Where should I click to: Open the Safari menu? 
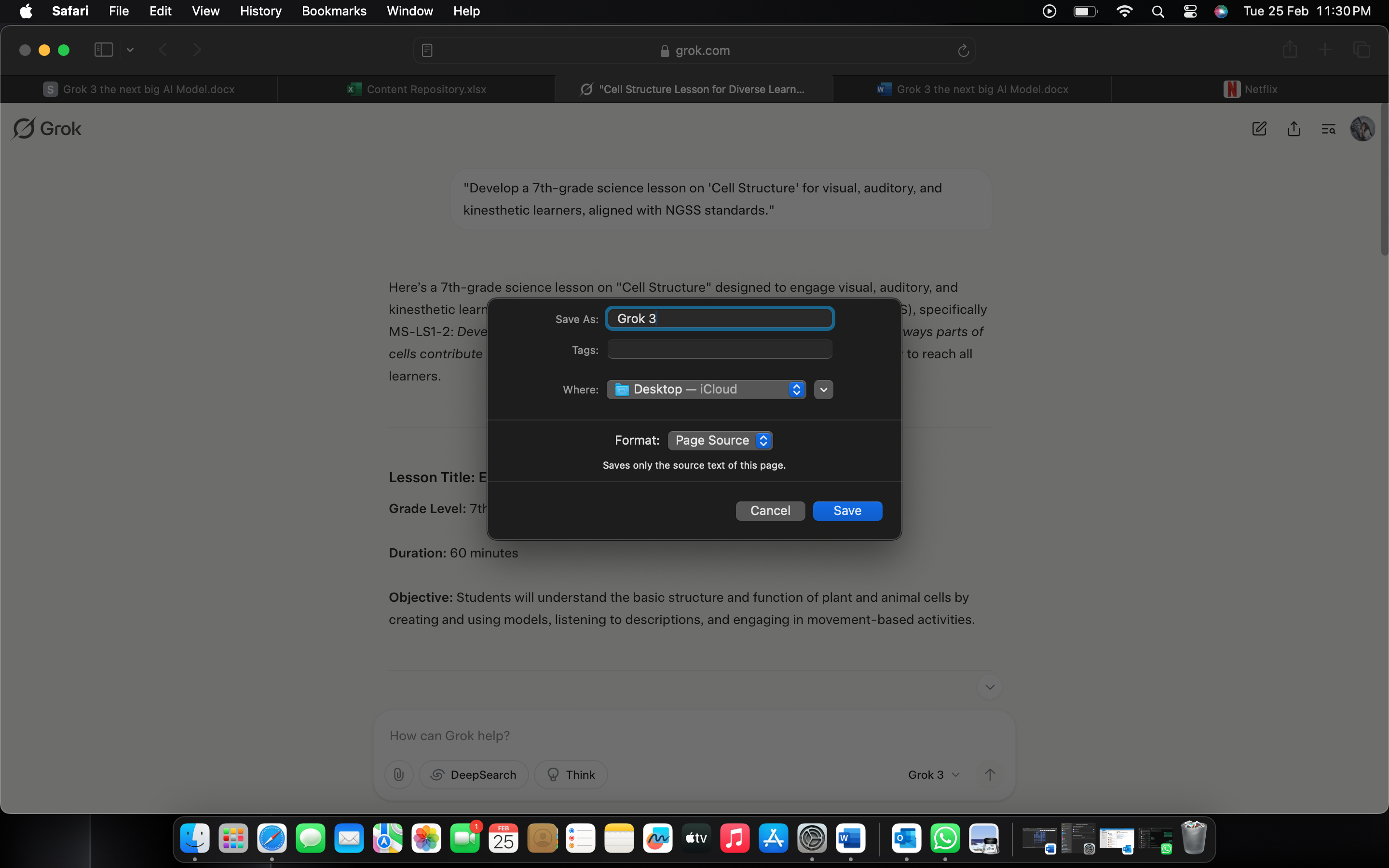pos(70,11)
